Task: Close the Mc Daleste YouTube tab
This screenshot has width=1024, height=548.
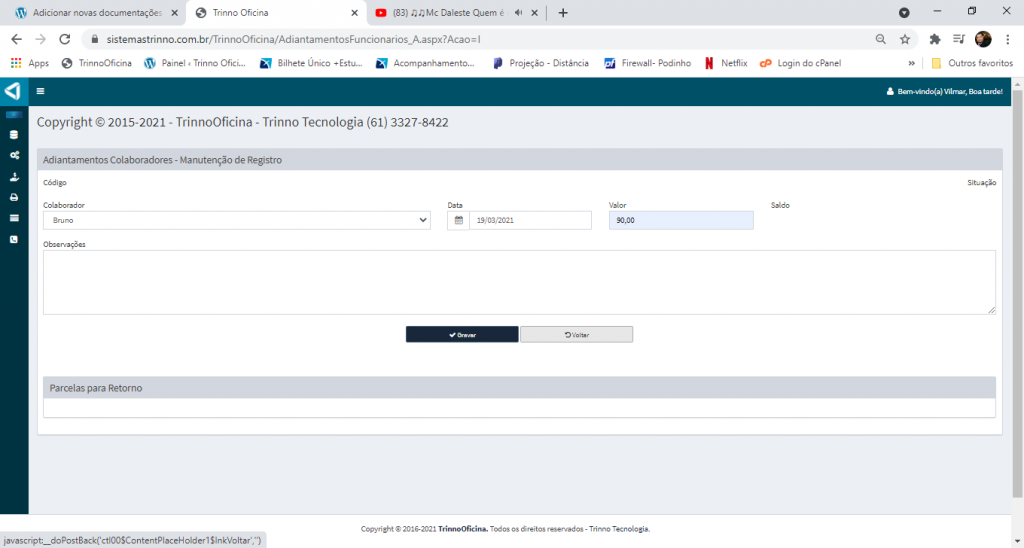Action: coord(534,12)
